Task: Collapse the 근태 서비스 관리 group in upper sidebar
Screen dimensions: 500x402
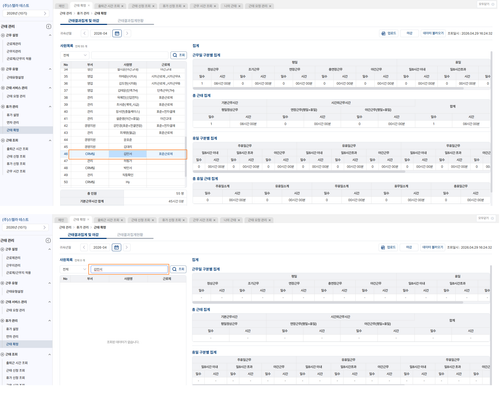Action: (50, 88)
